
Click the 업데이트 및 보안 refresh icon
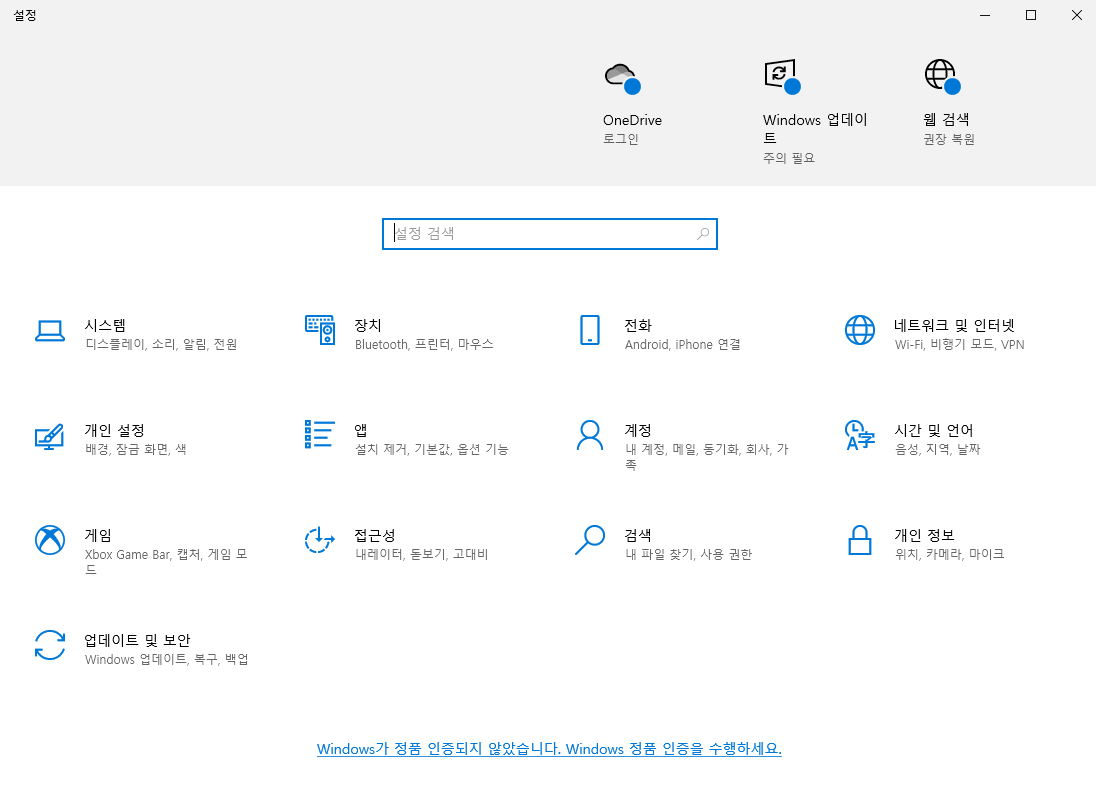click(x=50, y=645)
